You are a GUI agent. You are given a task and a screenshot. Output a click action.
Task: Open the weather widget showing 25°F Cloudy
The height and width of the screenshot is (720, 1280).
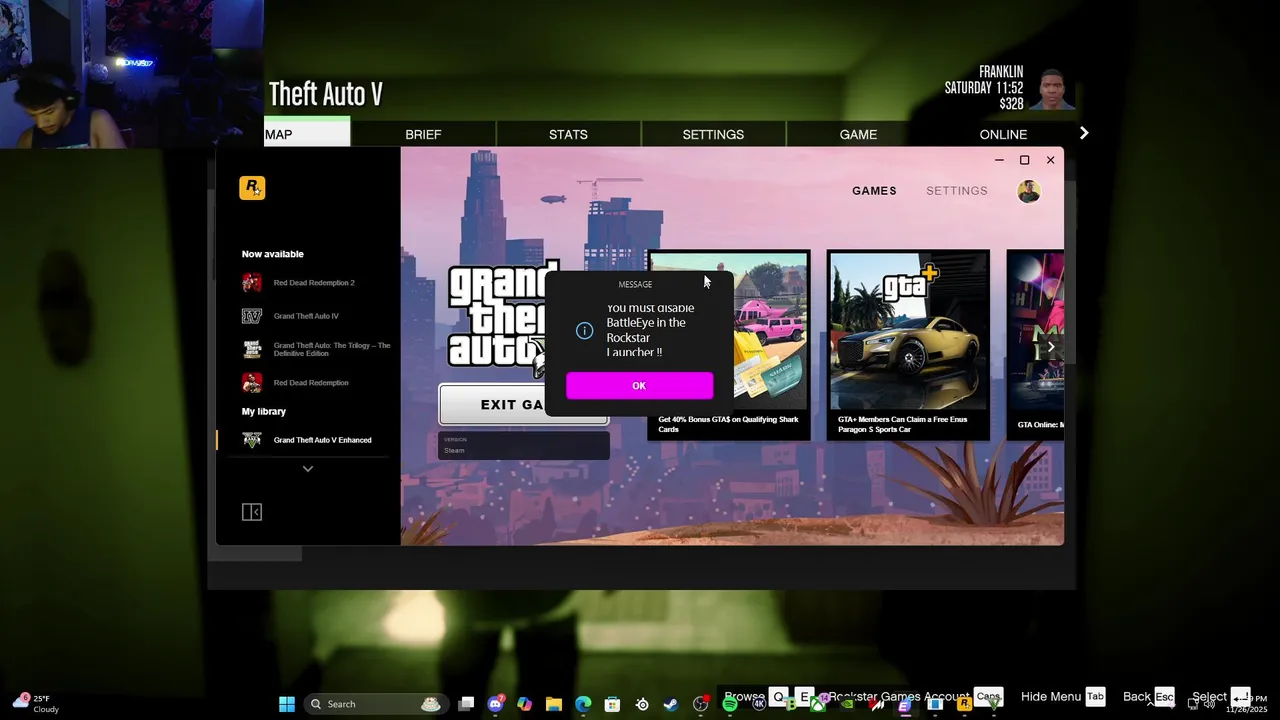point(37,703)
